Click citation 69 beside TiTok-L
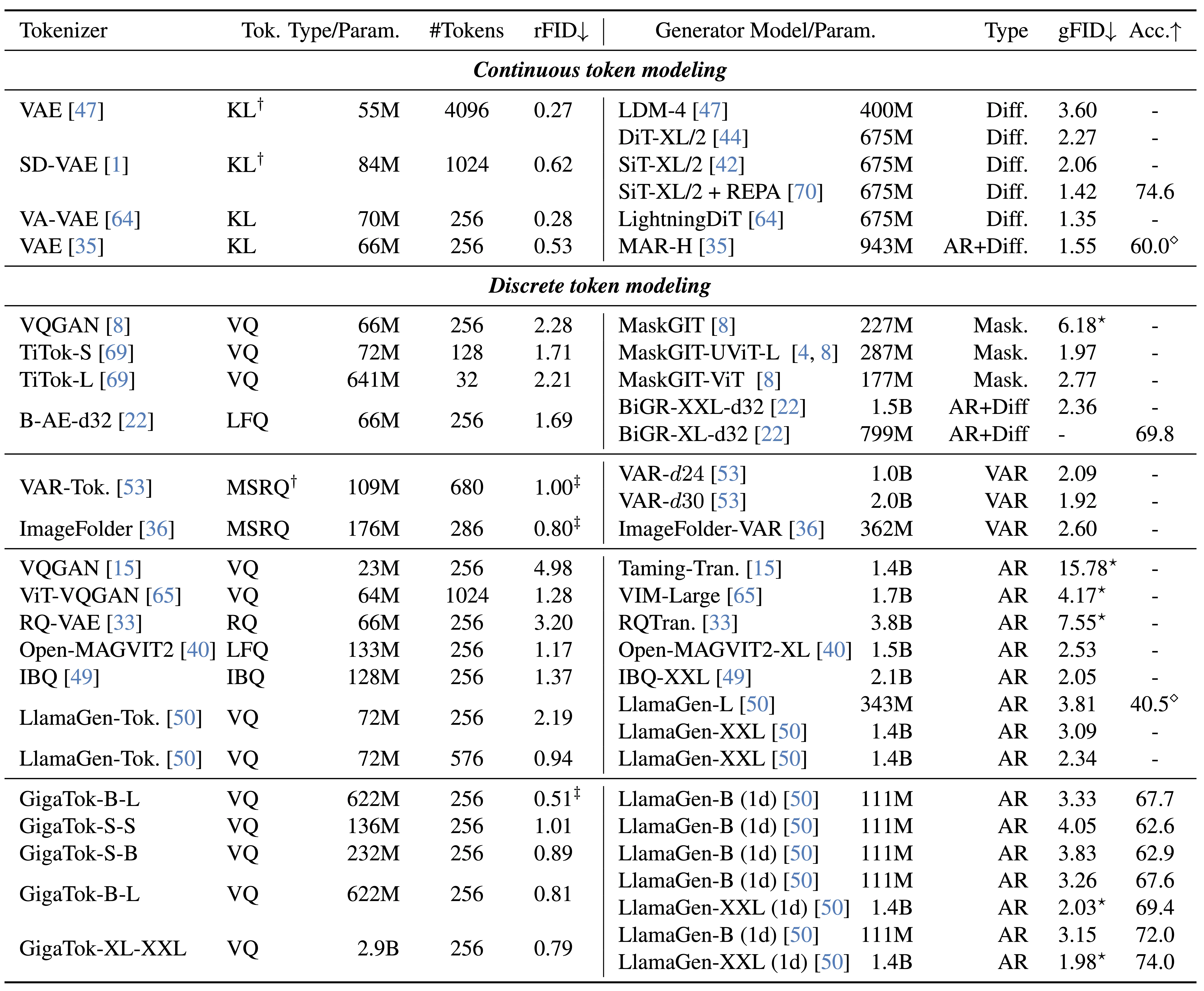The width and height of the screenshot is (1204, 991). point(117,380)
